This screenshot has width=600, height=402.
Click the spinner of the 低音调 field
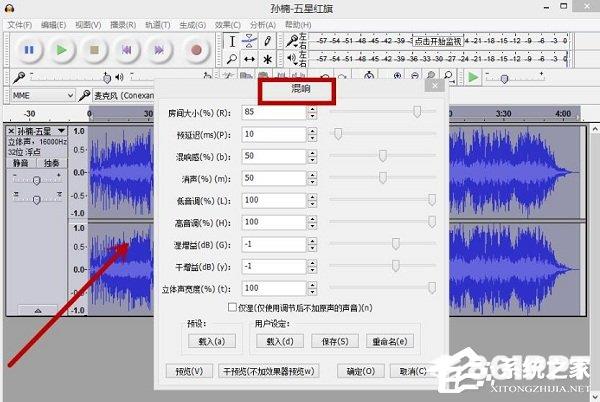coord(312,200)
